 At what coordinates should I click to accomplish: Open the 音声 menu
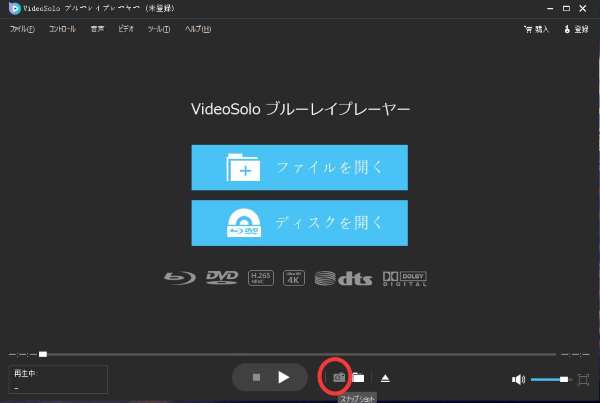point(97,29)
